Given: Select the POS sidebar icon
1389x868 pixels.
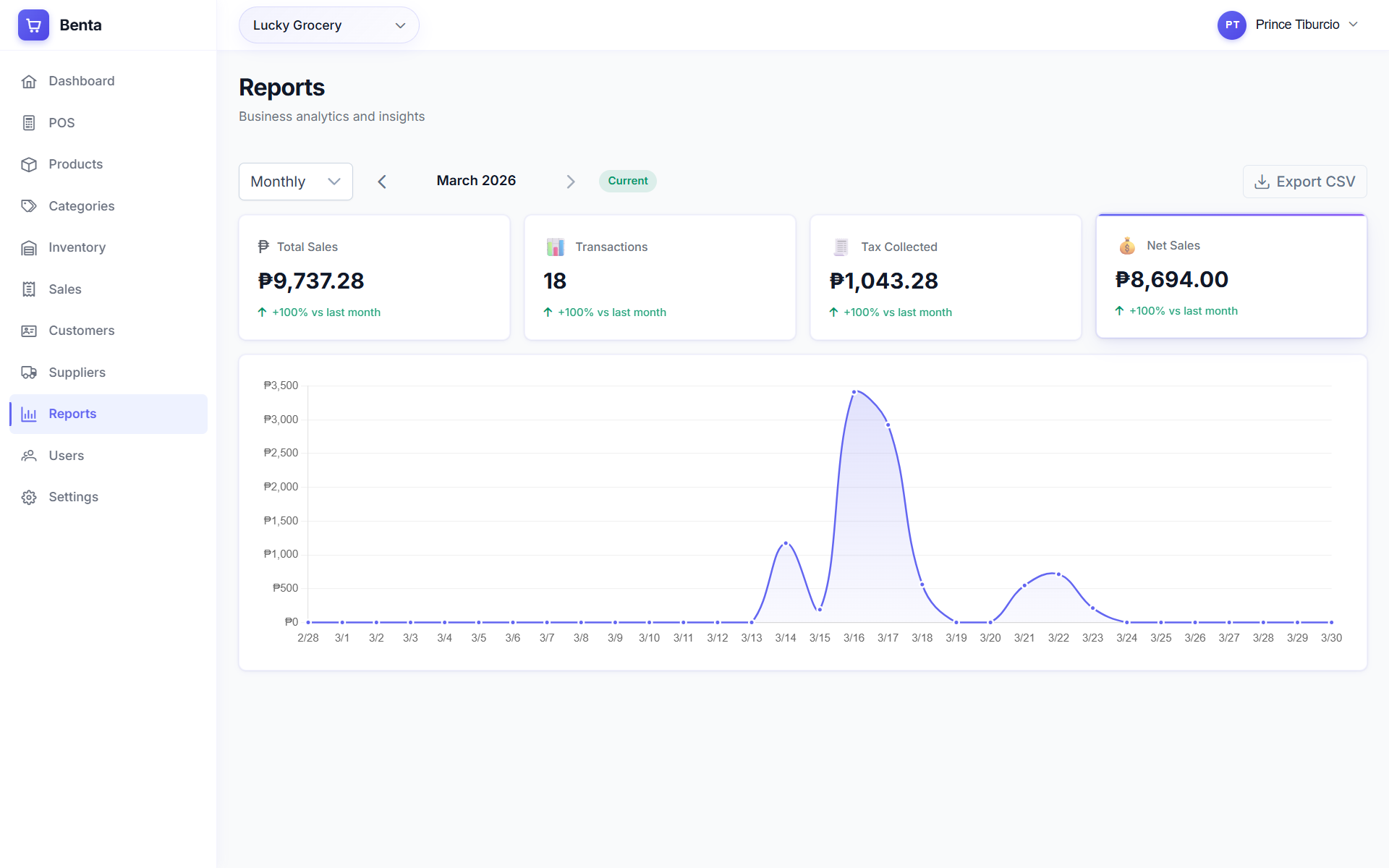Looking at the screenshot, I should (x=29, y=122).
